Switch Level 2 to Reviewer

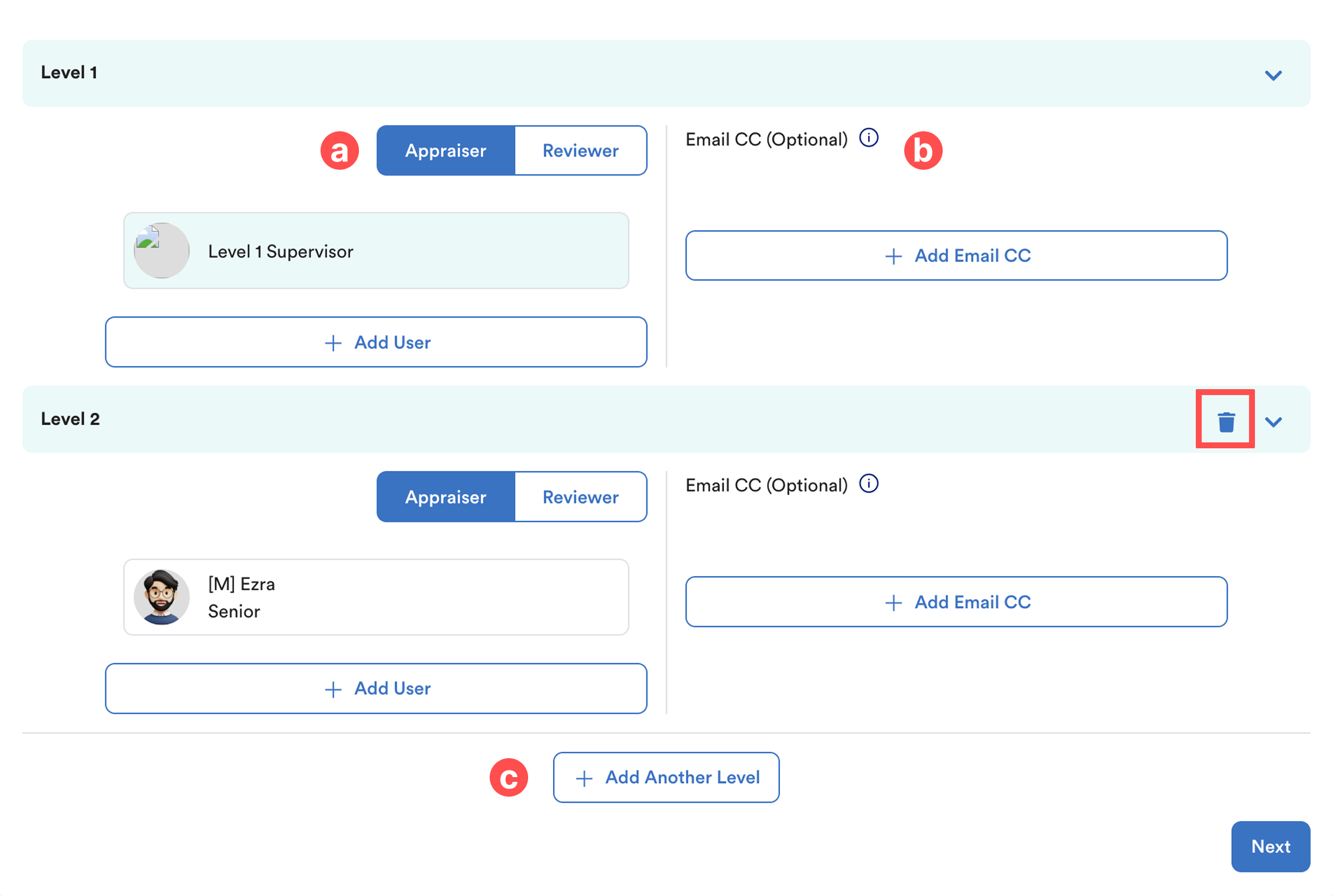(580, 497)
